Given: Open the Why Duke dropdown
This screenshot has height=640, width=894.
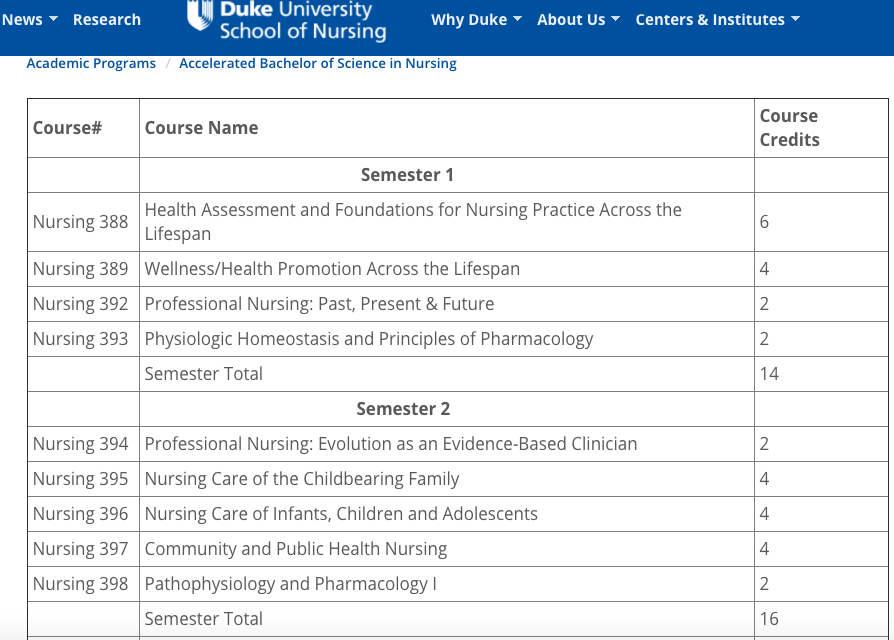Looking at the screenshot, I should (x=476, y=20).
